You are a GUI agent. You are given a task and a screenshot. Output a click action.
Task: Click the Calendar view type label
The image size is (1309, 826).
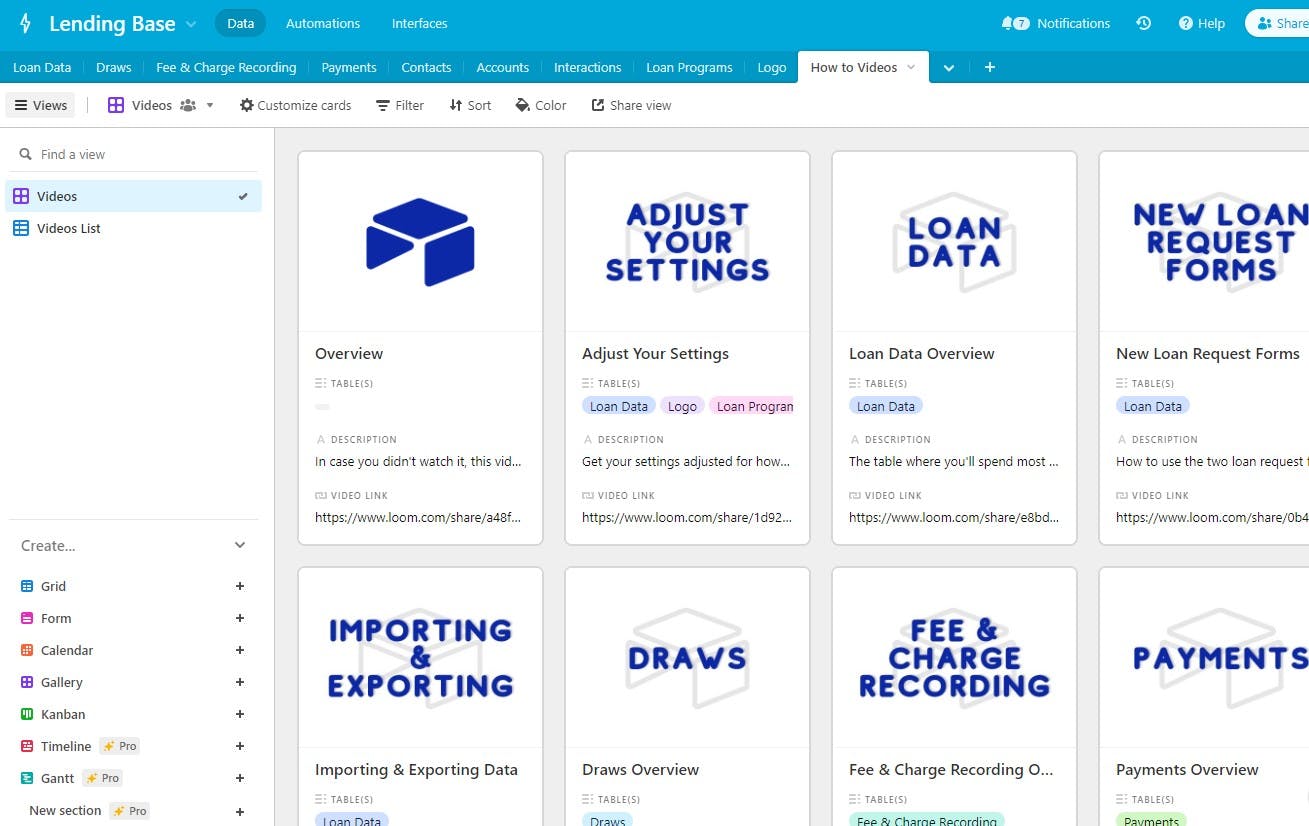pos(67,650)
